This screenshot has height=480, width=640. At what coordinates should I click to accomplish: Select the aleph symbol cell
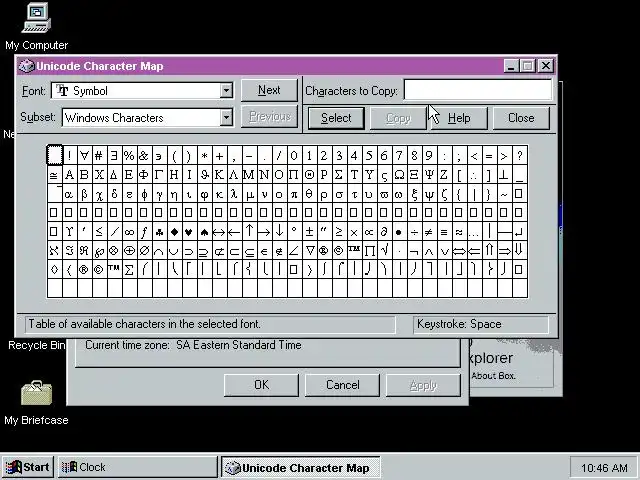54,251
